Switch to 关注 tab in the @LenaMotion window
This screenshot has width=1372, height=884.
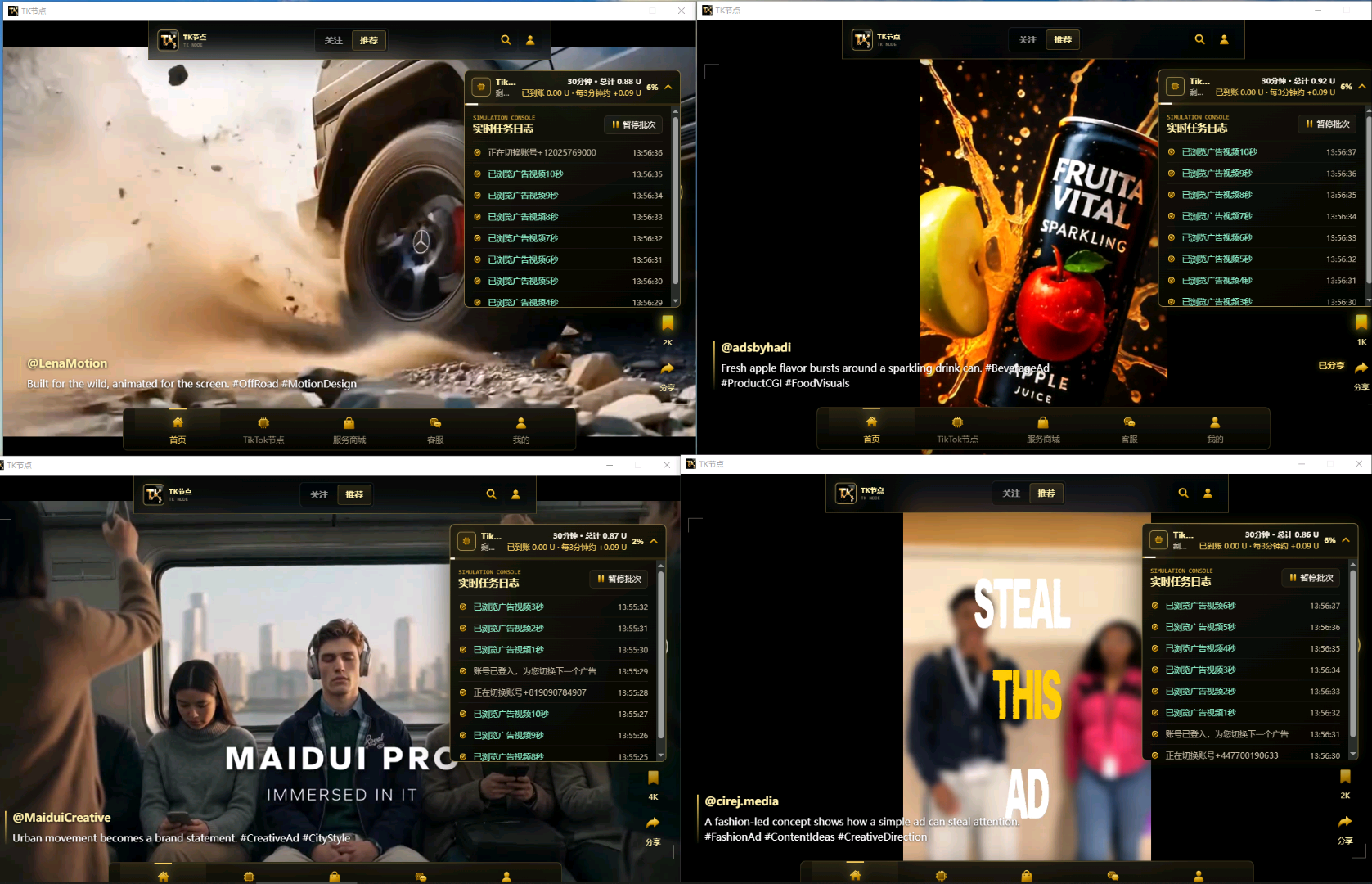click(x=334, y=40)
